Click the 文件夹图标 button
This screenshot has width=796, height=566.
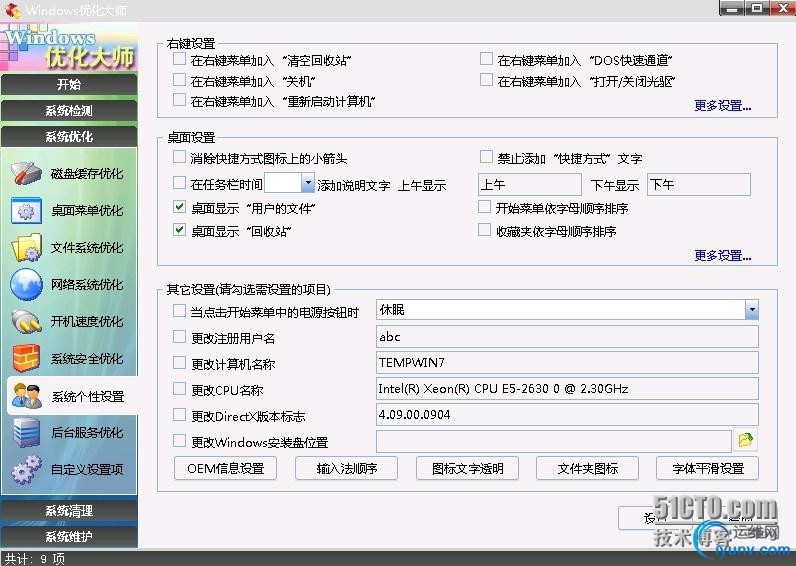click(587, 468)
